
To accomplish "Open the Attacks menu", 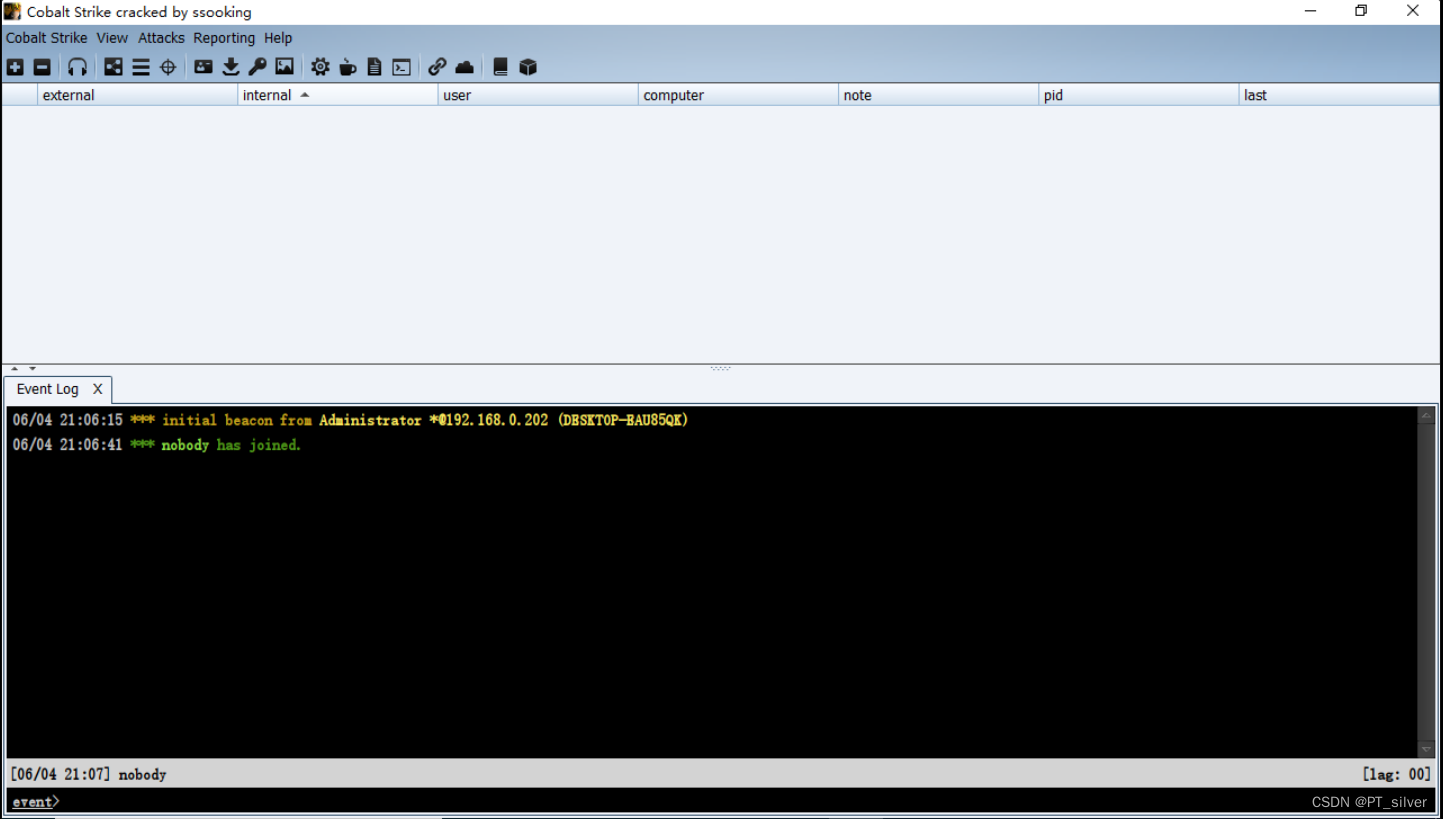I will pos(161,38).
